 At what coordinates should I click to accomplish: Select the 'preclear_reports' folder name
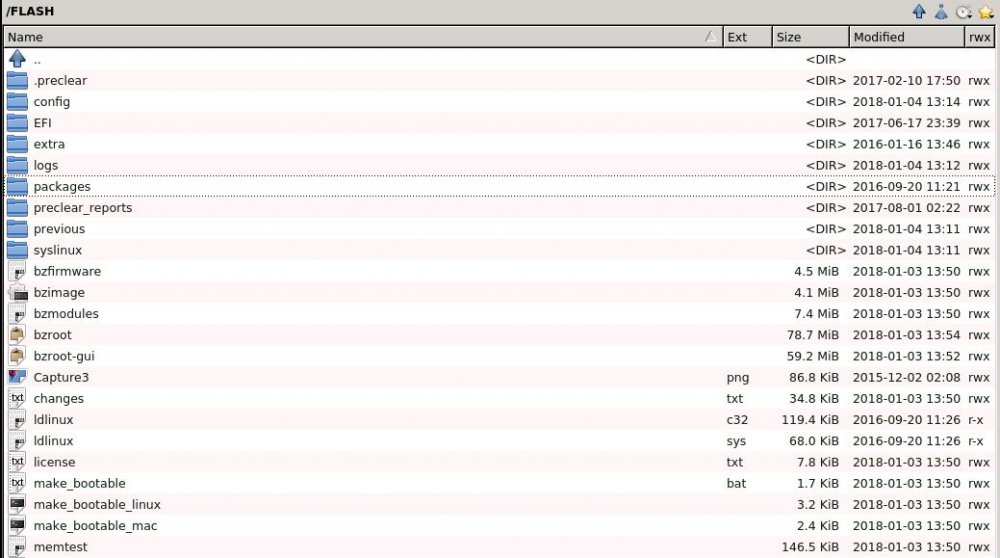83,208
